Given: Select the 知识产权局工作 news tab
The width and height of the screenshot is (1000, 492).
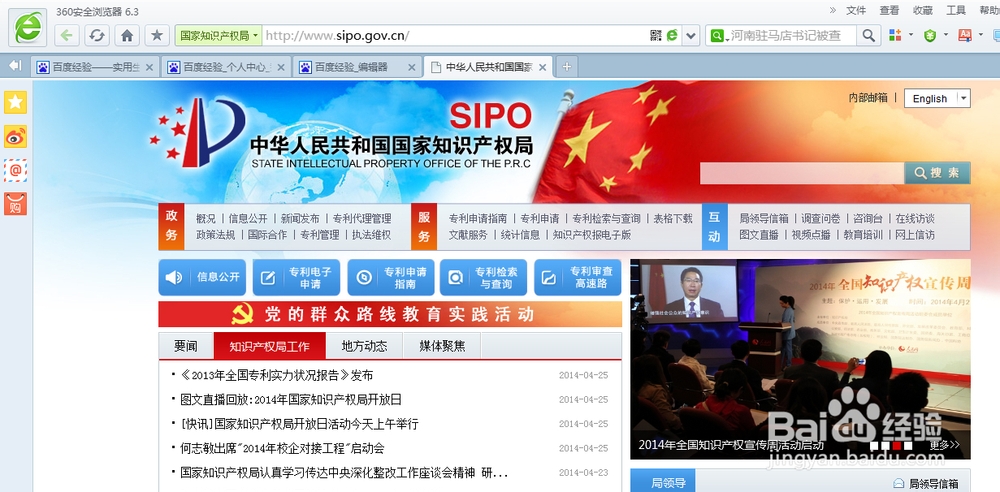Looking at the screenshot, I should pyautogui.click(x=269, y=347).
